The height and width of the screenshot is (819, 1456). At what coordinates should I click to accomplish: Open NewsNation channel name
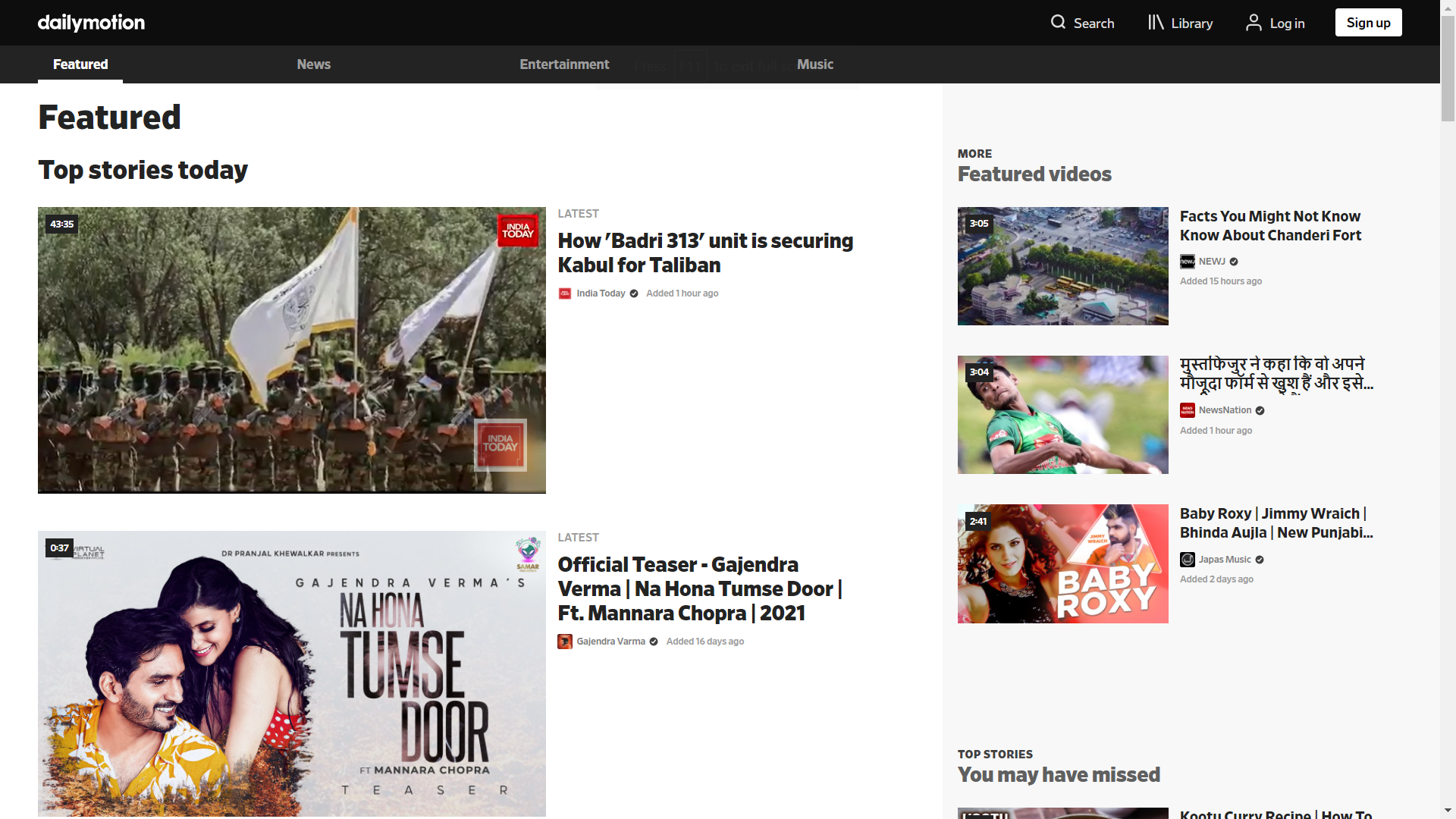pyautogui.click(x=1225, y=410)
